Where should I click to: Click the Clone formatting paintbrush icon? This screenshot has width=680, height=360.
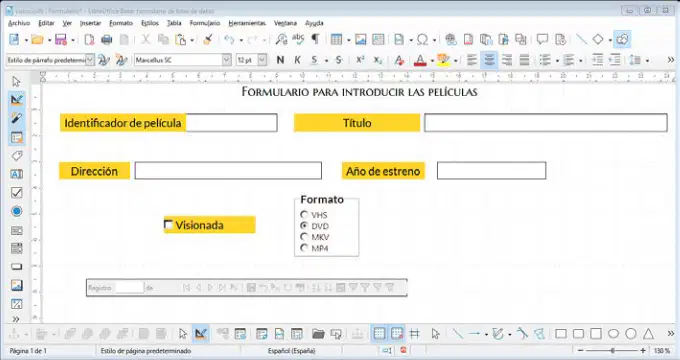[208, 39]
